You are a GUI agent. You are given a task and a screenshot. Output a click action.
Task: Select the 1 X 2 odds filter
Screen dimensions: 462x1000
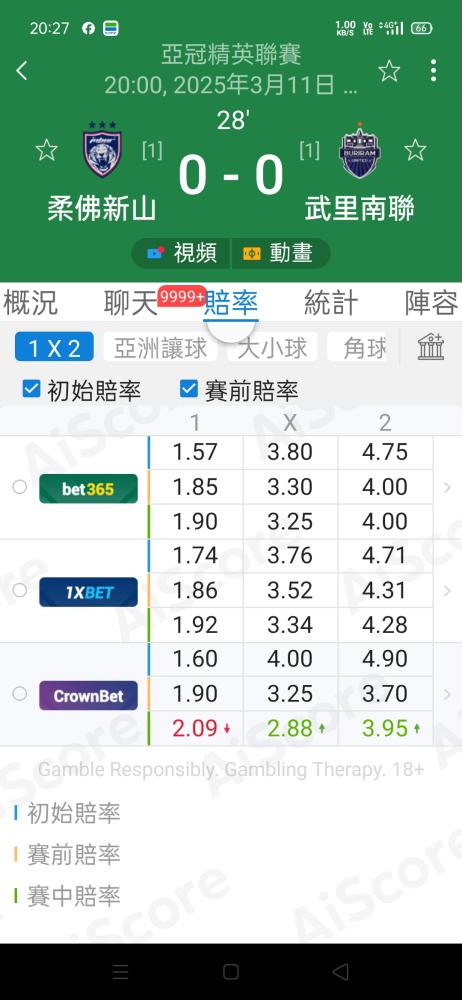[x=54, y=347]
